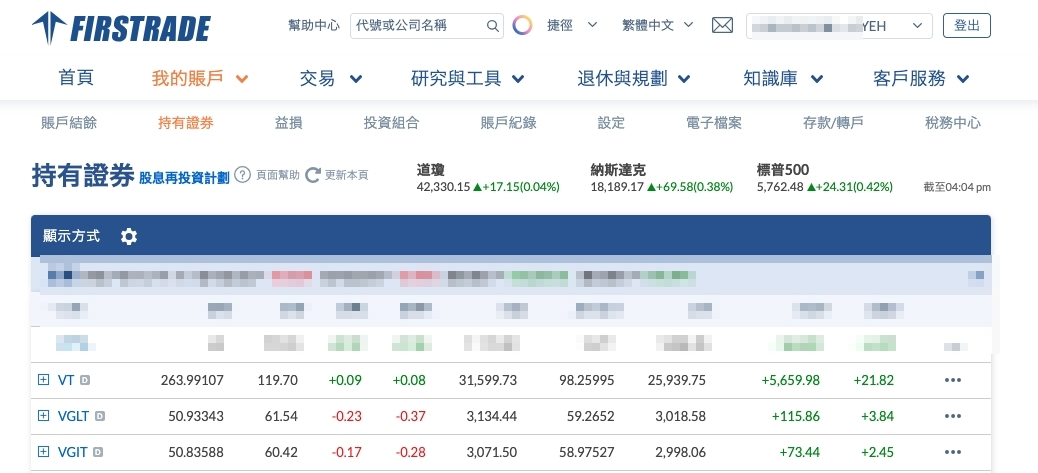This screenshot has height=473, width=1038.
Task: Click VGIT unit cost 58.97527
Action: tap(589, 452)
